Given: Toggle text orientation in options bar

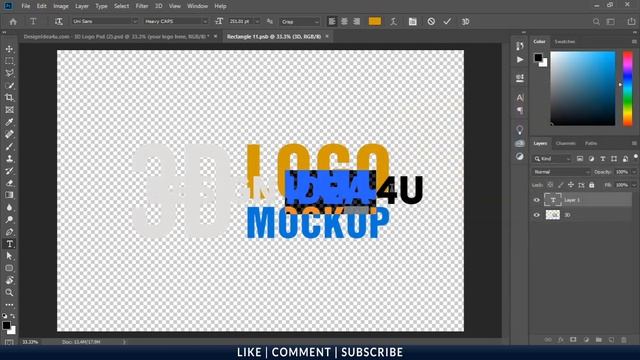Looking at the screenshot, I should click(x=59, y=22).
